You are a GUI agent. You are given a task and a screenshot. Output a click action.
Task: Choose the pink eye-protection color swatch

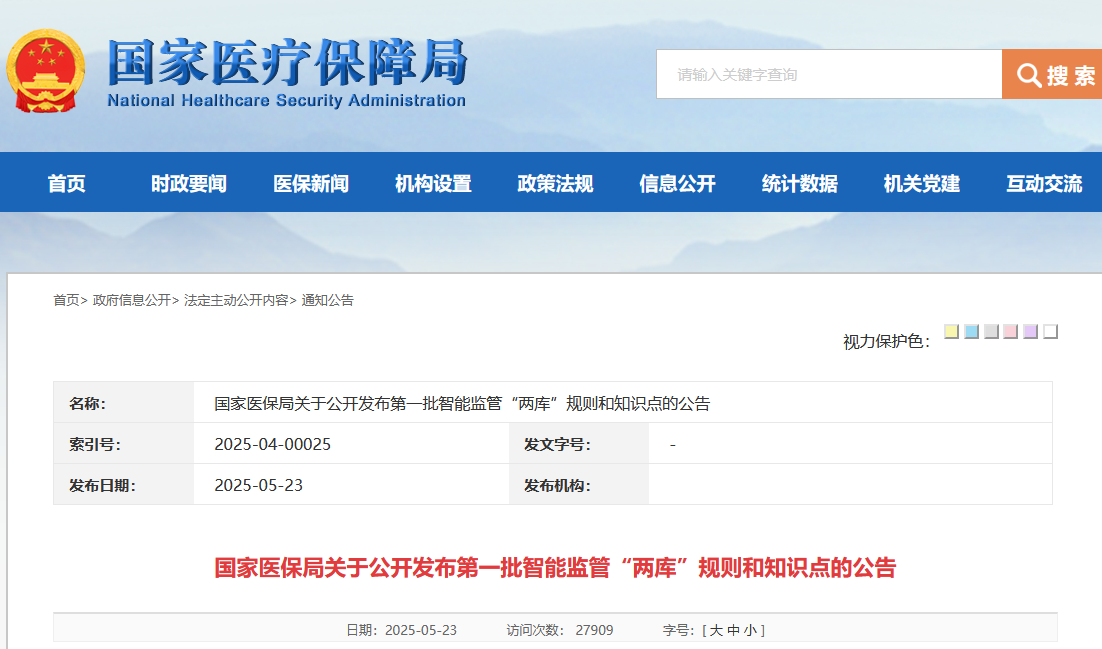point(1011,331)
